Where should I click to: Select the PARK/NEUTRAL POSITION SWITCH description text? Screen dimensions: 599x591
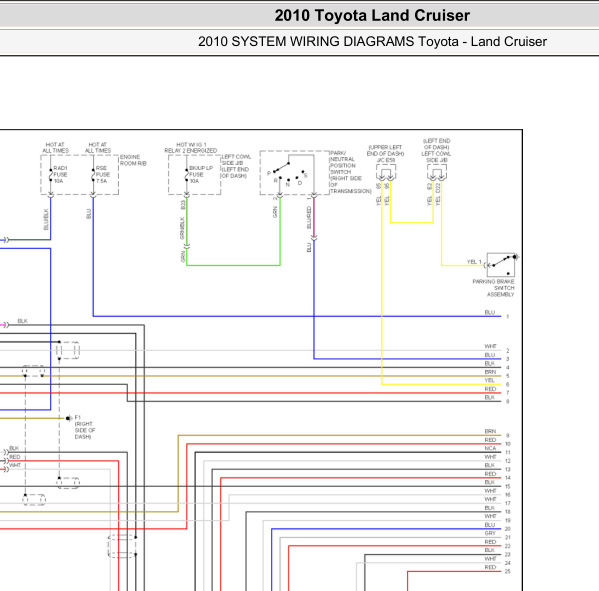[350, 172]
